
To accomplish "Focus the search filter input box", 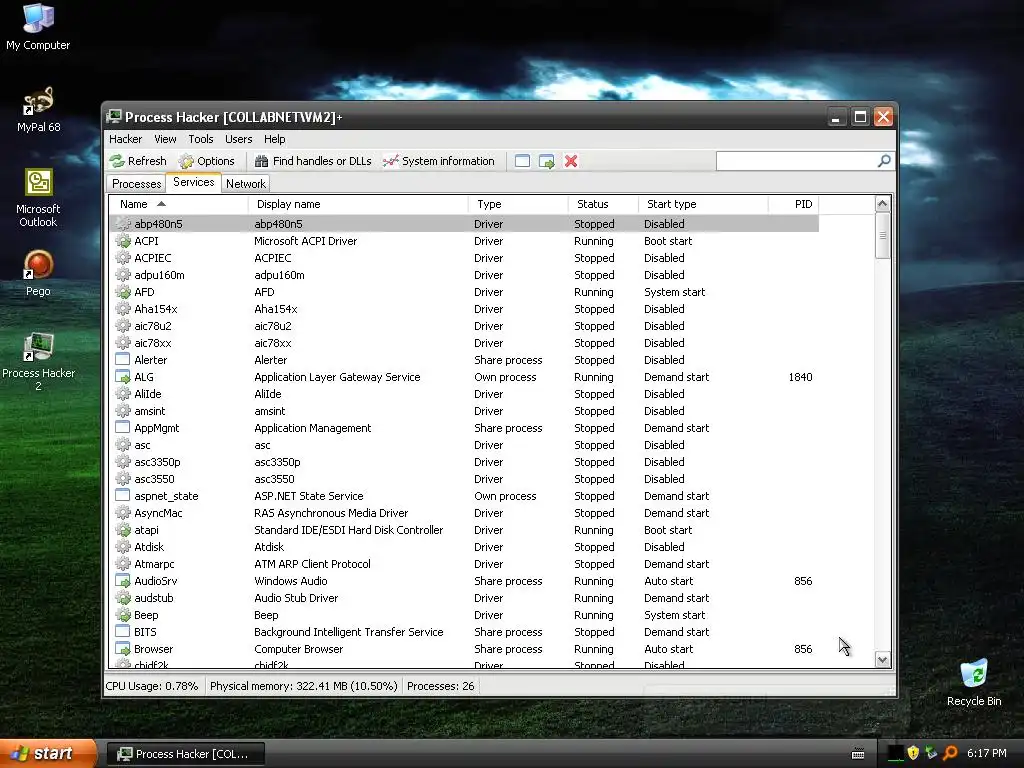I will 797,161.
